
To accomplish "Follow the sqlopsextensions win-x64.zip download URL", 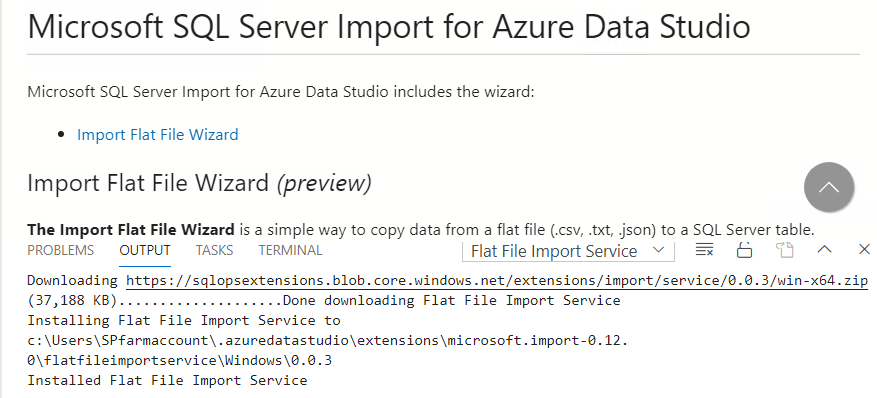I will 497,281.
